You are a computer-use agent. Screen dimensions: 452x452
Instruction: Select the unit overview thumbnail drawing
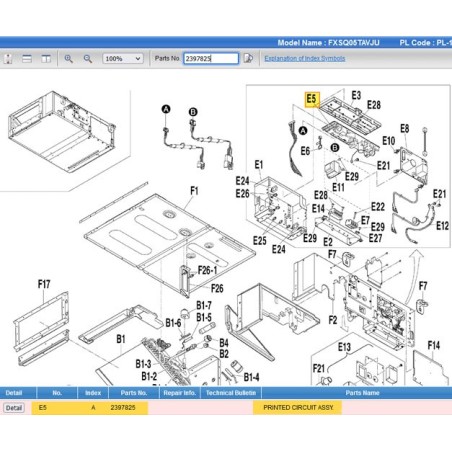click(x=62, y=132)
